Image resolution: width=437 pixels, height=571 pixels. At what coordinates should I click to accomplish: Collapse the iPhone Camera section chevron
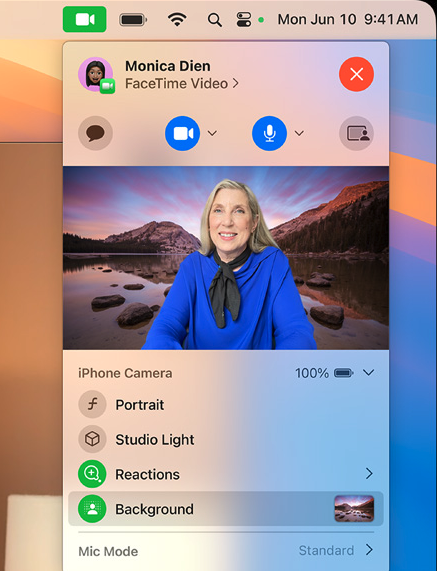click(x=369, y=373)
